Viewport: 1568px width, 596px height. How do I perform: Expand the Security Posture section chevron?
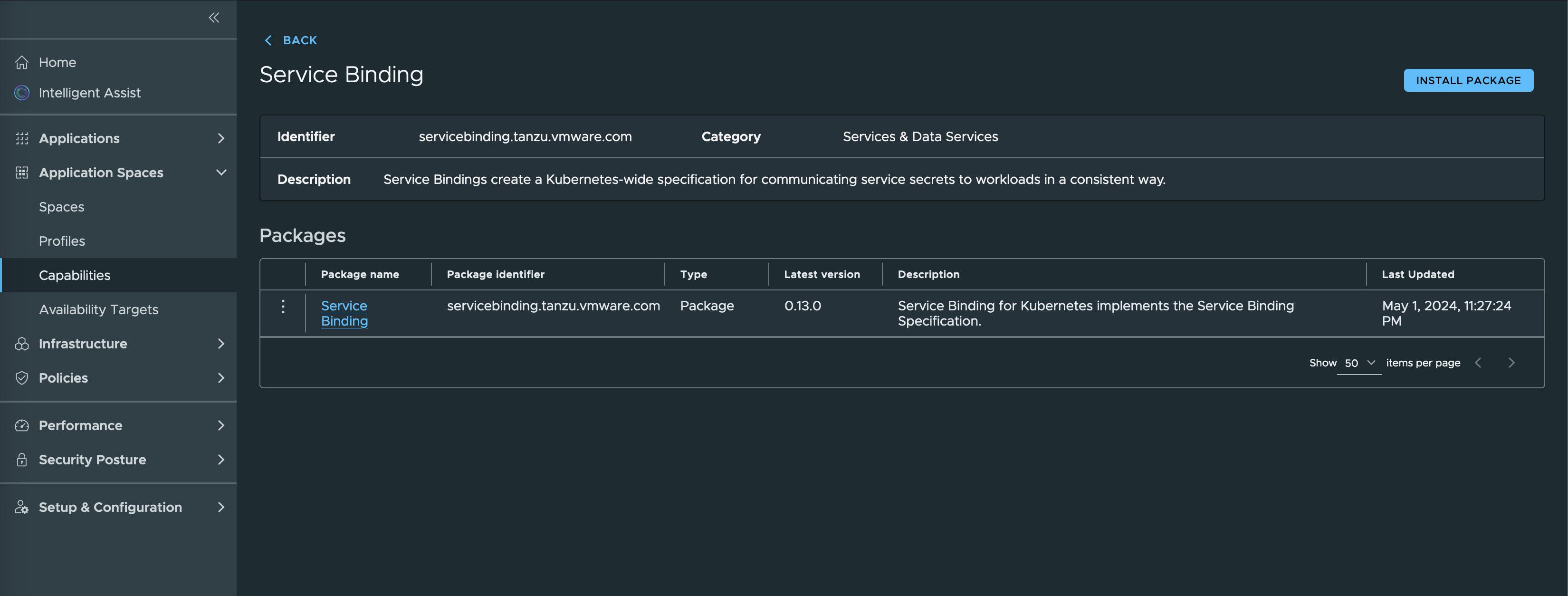pyautogui.click(x=221, y=459)
